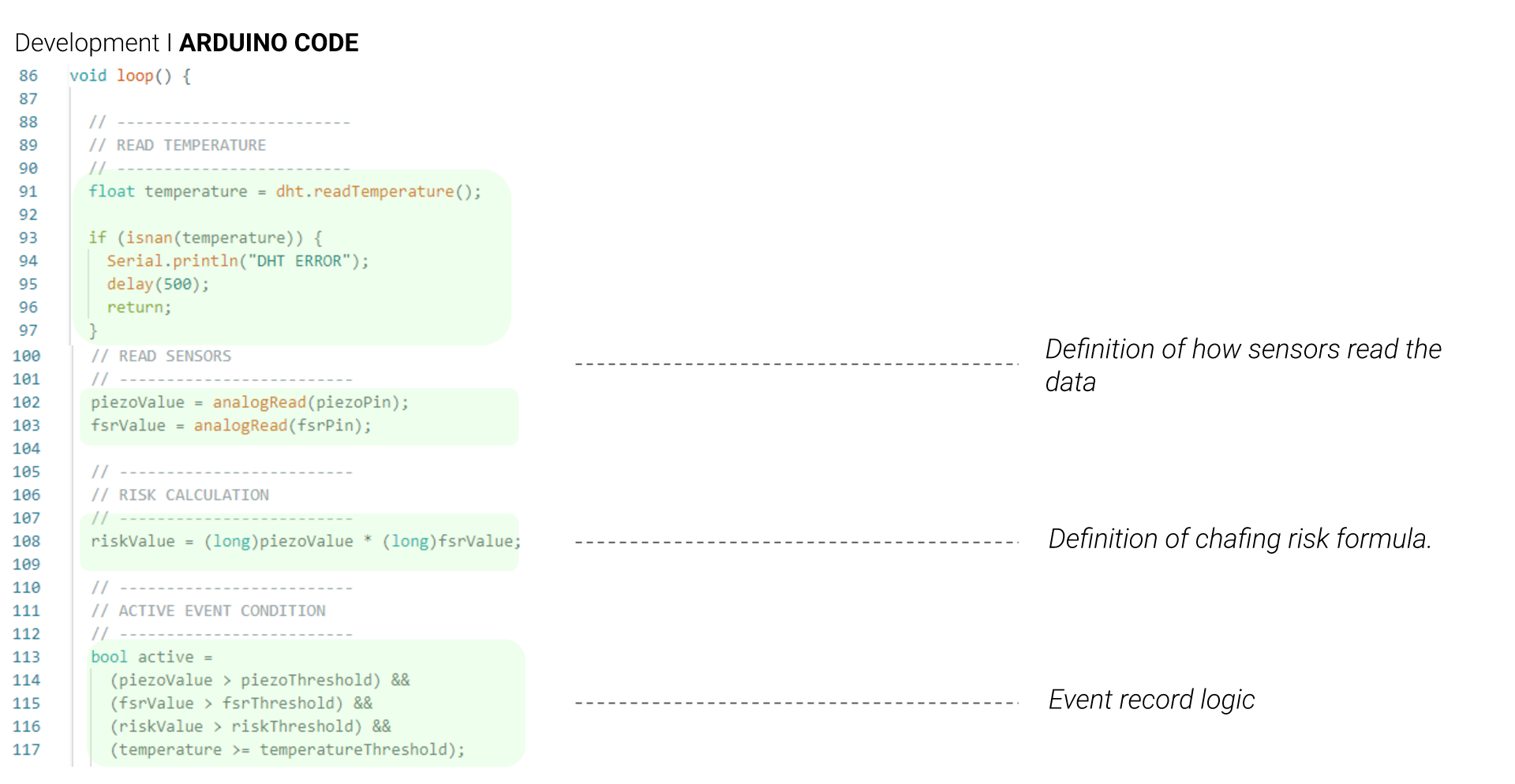Click the fsrValue analogRead(fsrPin) line
This screenshot has width=1515, height=784.
[x=231, y=426]
